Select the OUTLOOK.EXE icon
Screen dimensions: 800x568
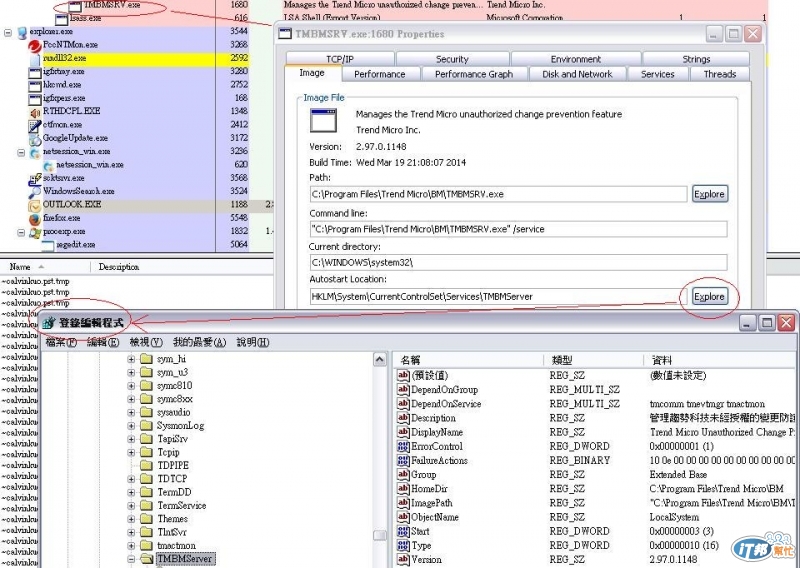pos(35,205)
